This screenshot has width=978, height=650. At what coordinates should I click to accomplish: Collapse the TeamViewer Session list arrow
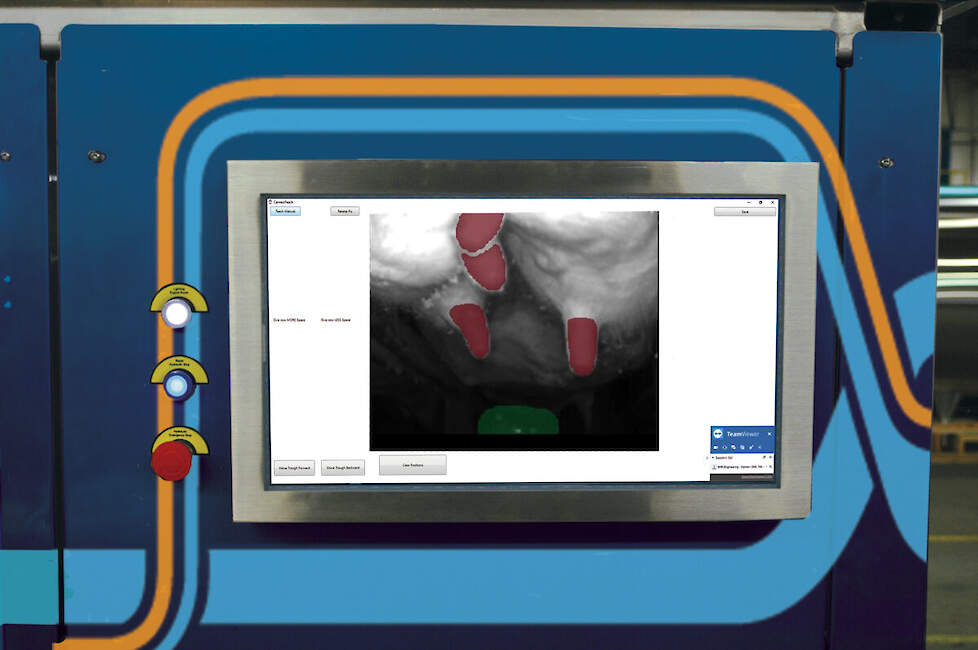click(714, 458)
